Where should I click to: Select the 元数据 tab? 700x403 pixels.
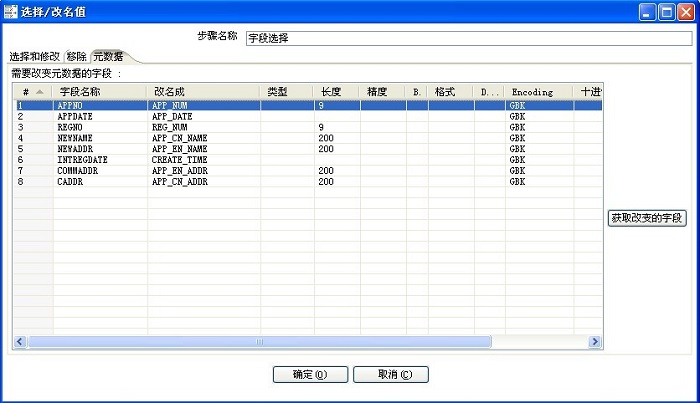click(107, 56)
